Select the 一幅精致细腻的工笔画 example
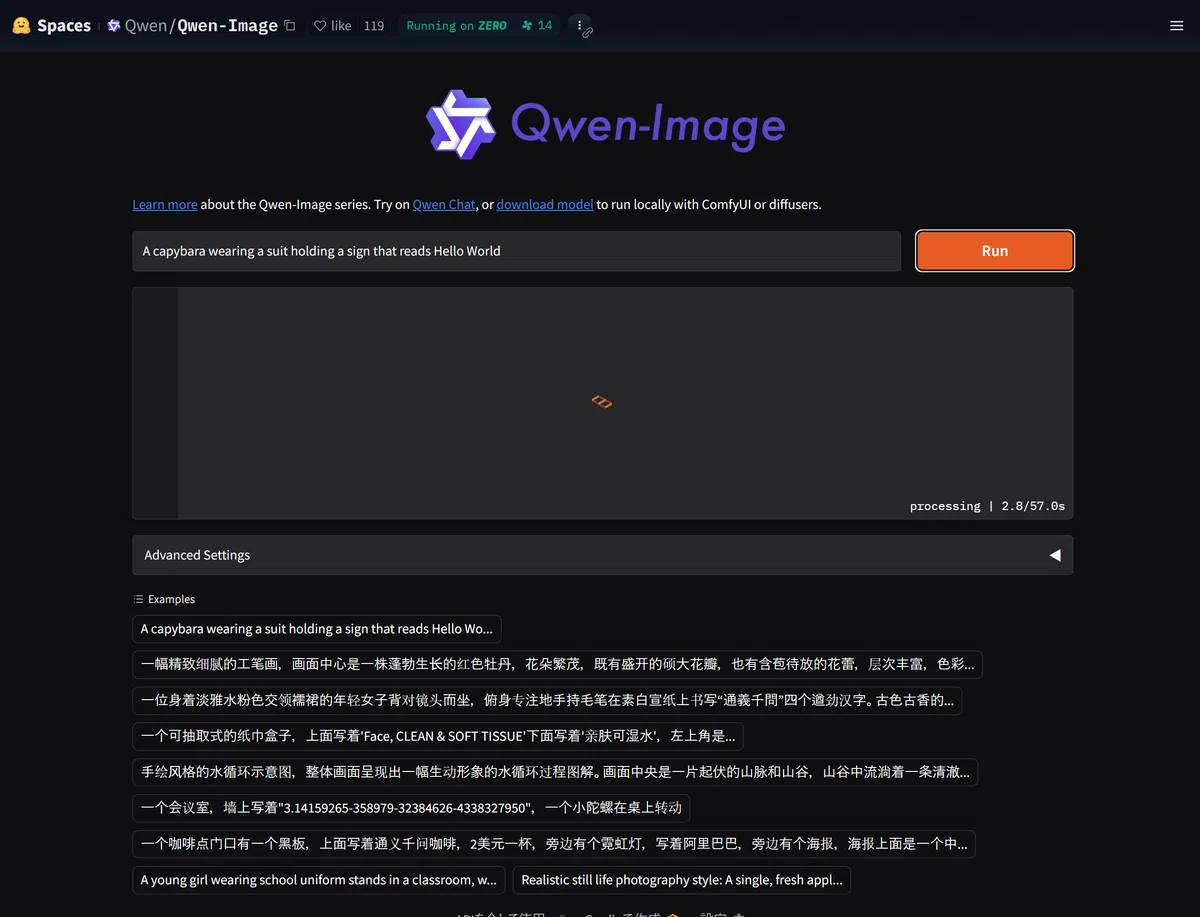This screenshot has height=917, width=1200. point(557,665)
